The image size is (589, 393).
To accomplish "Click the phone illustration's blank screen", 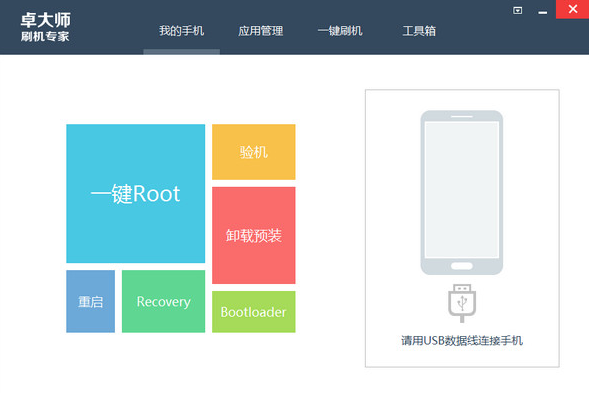I will click(x=462, y=190).
